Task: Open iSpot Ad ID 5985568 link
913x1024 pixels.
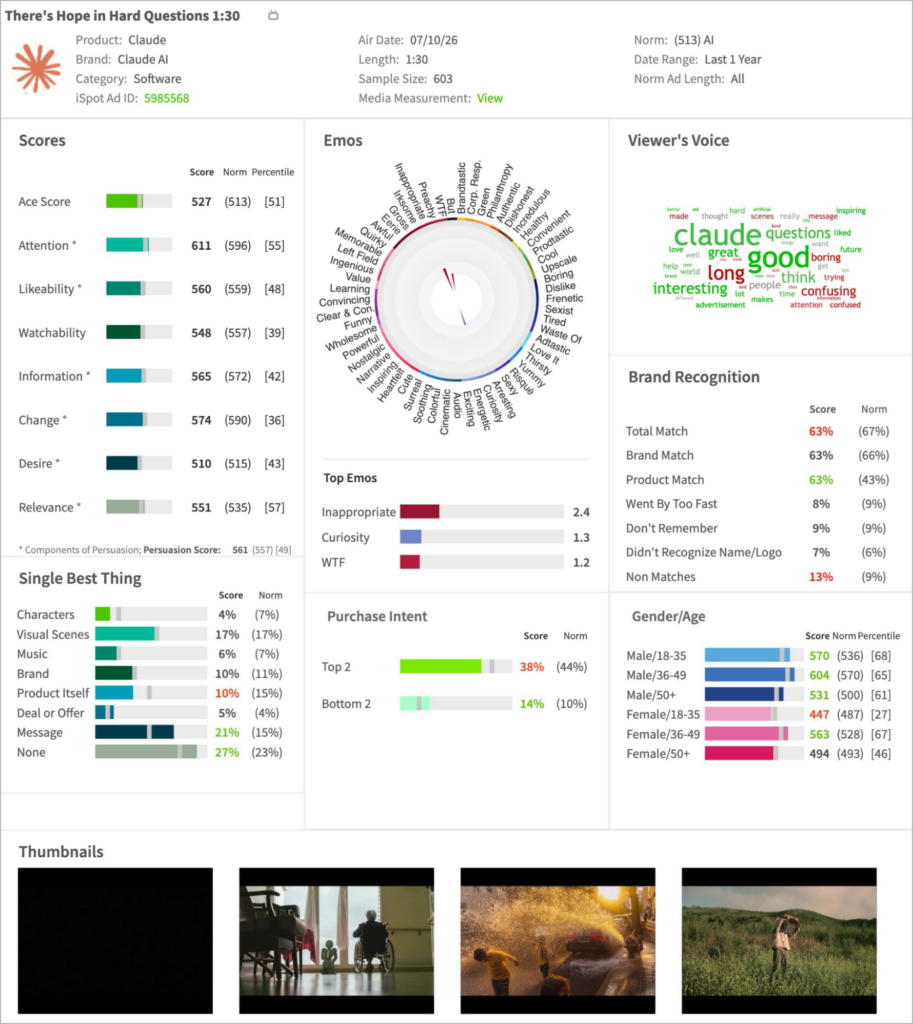Action: coord(167,98)
